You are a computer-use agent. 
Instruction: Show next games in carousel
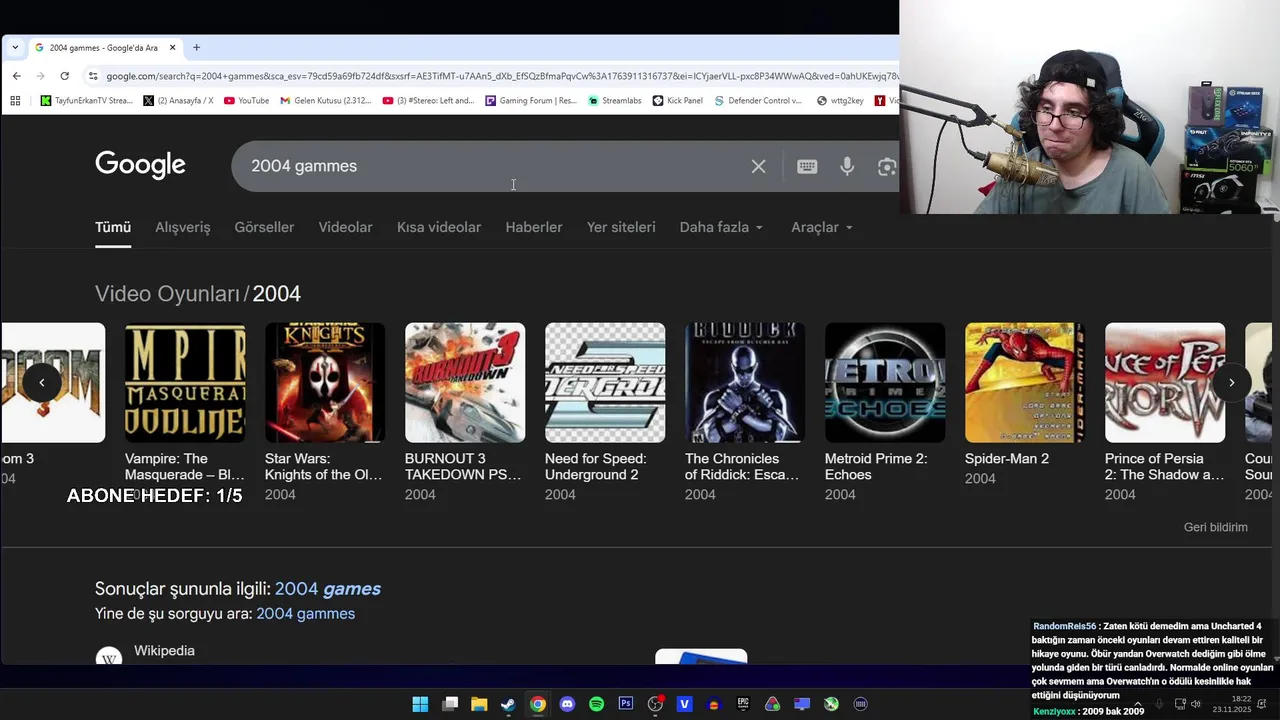pyautogui.click(x=1231, y=382)
